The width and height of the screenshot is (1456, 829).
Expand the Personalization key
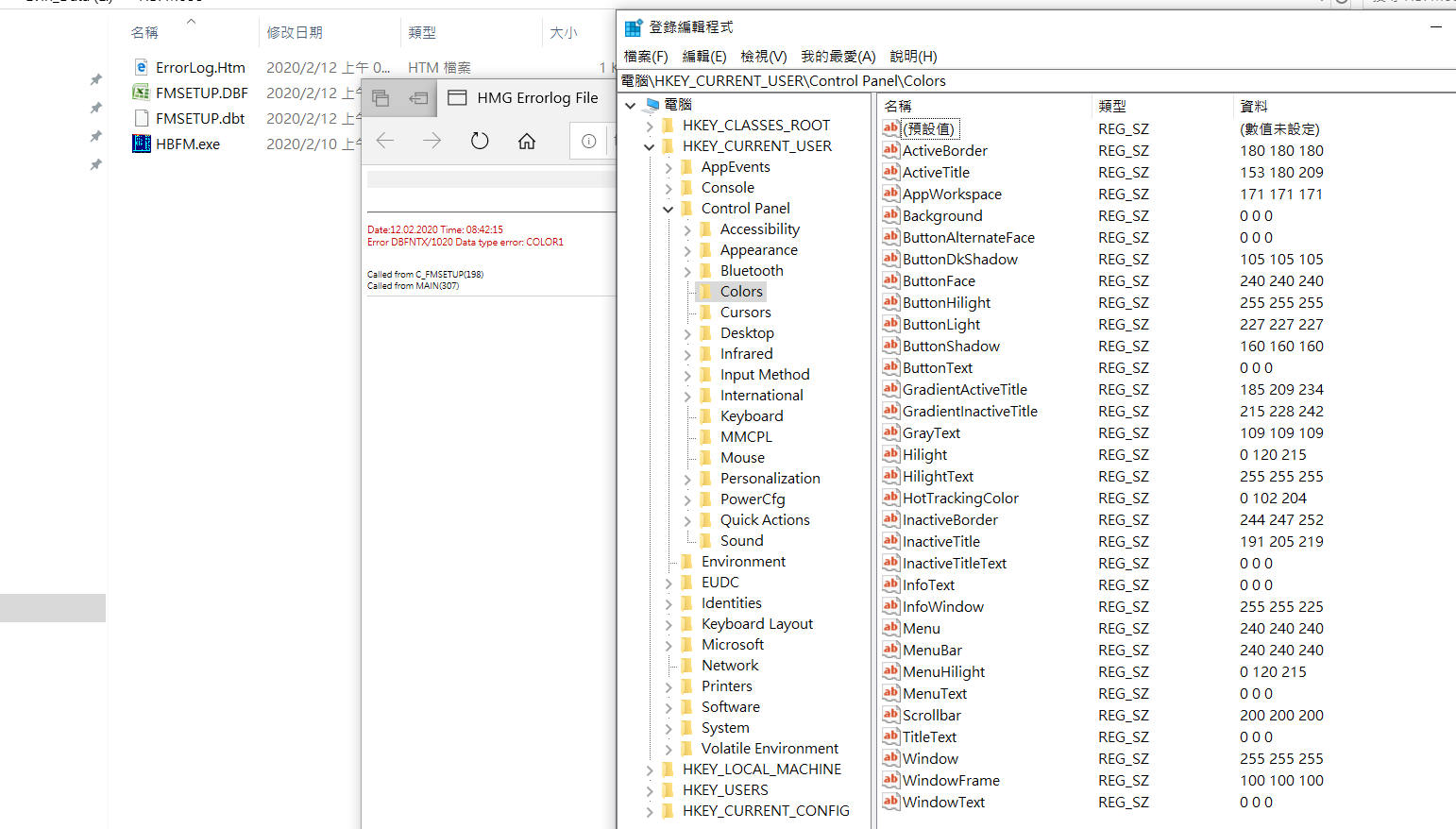[686, 479]
